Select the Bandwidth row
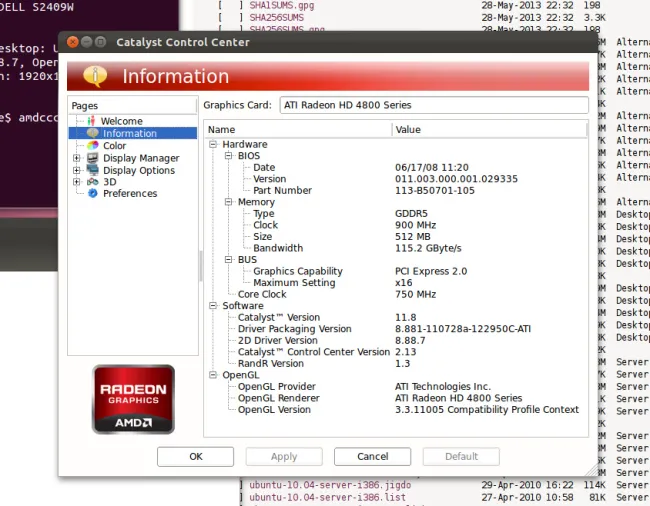Image resolution: width=650 pixels, height=506 pixels. [x=396, y=248]
